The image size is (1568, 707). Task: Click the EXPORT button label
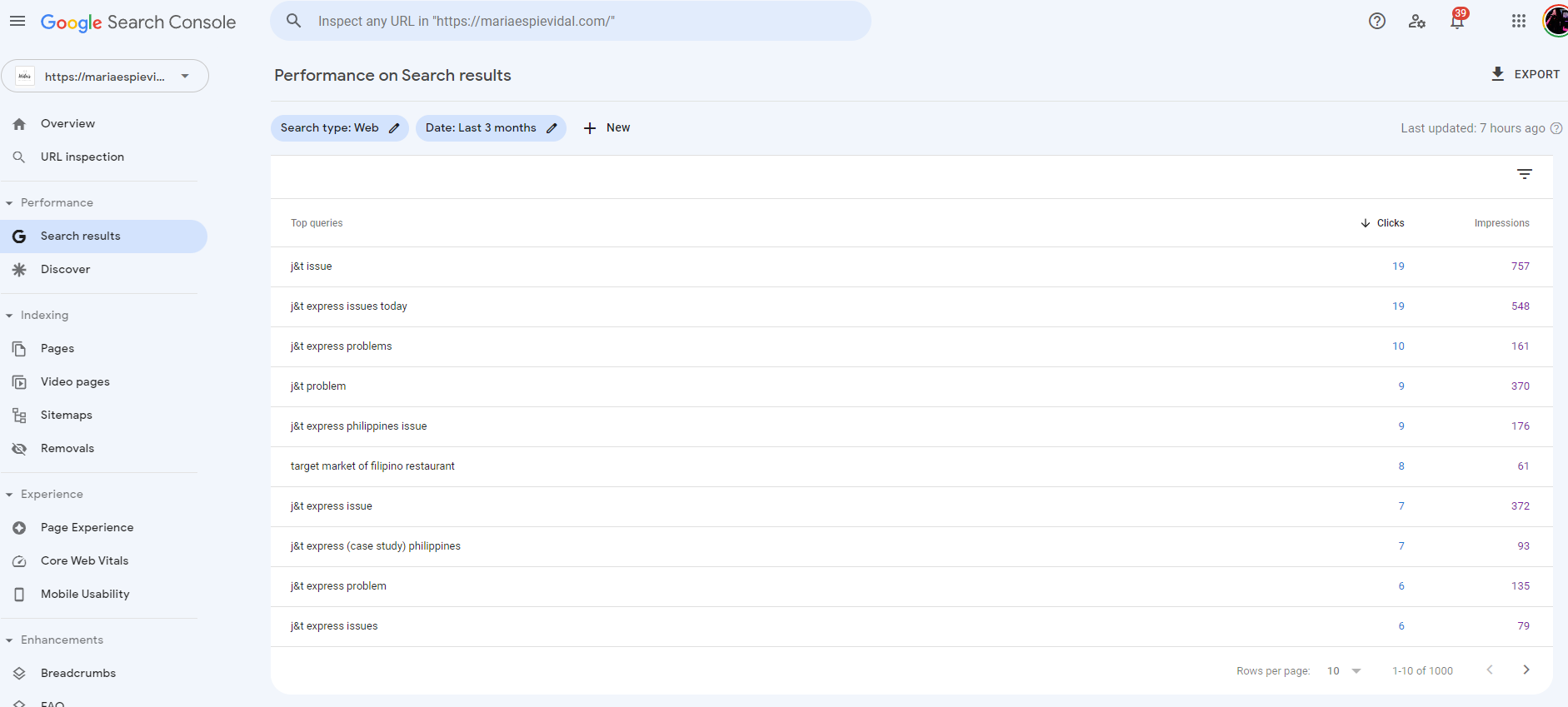(1537, 74)
